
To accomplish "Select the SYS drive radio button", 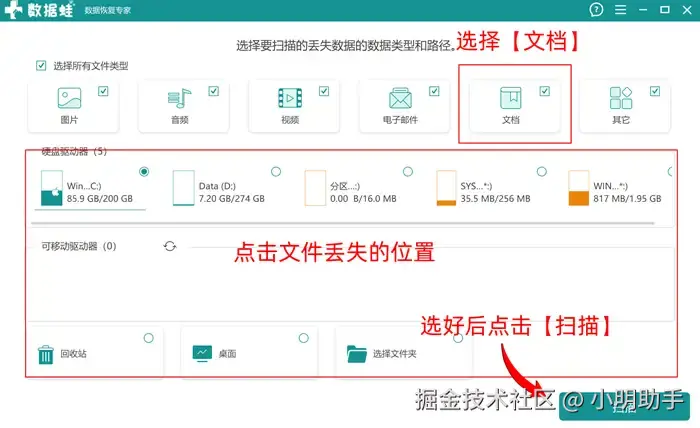I will (x=542, y=171).
